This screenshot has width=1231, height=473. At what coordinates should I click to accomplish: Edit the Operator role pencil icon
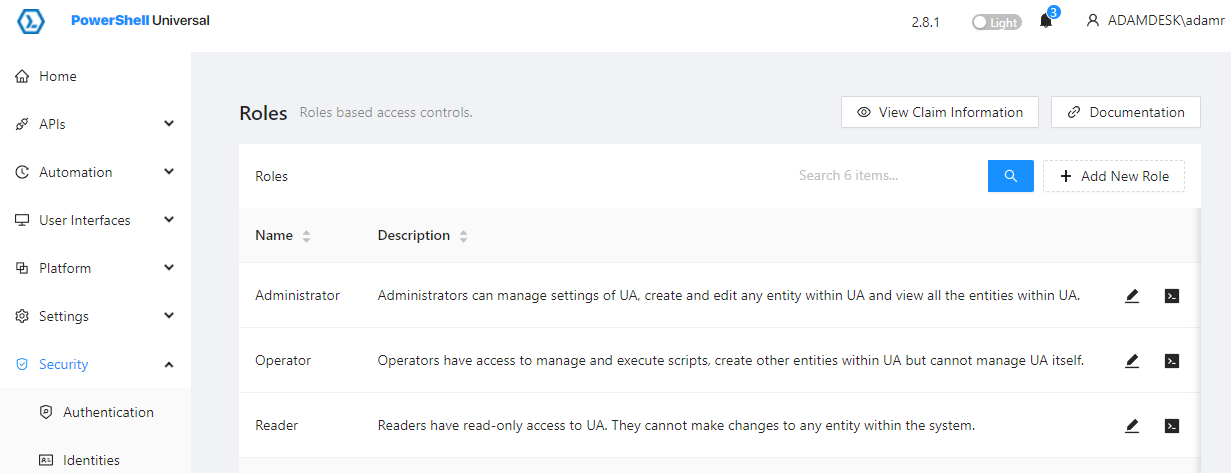tap(1132, 361)
